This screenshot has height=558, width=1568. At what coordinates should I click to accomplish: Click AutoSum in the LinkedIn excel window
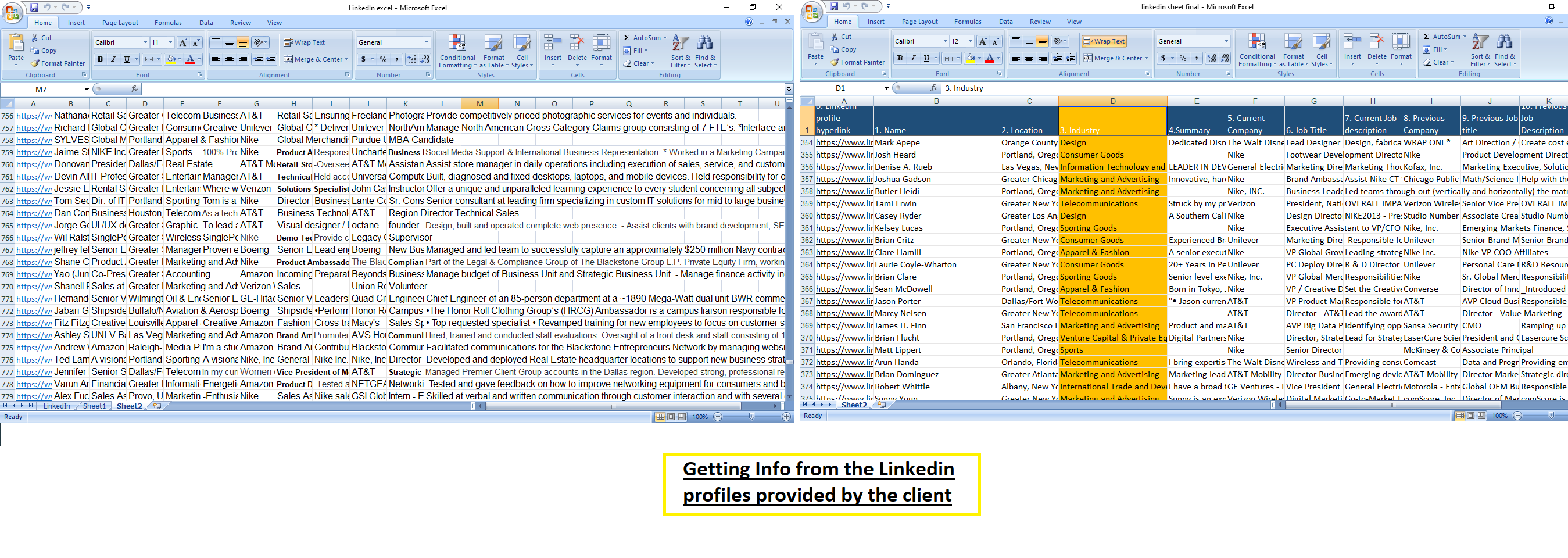(645, 38)
